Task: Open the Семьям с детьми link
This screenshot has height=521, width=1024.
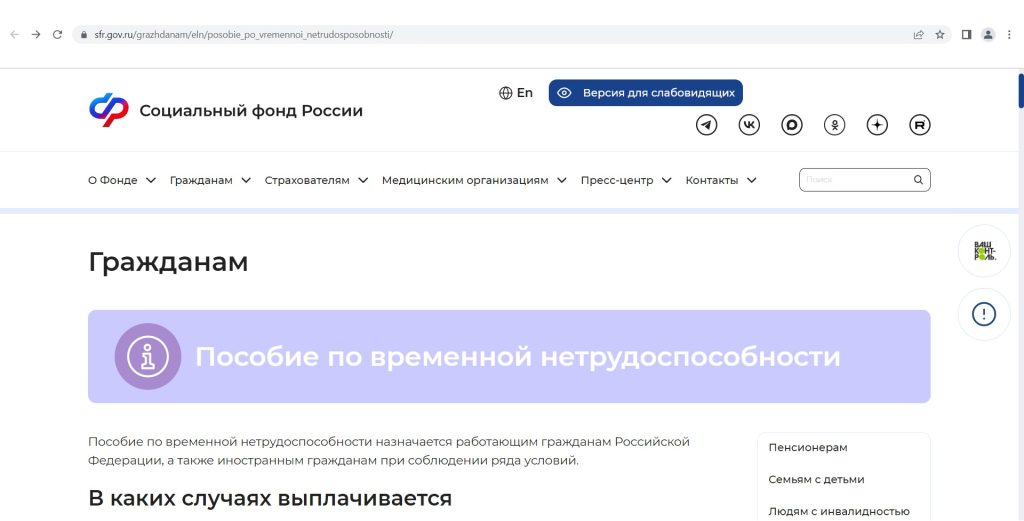Action: (816, 479)
